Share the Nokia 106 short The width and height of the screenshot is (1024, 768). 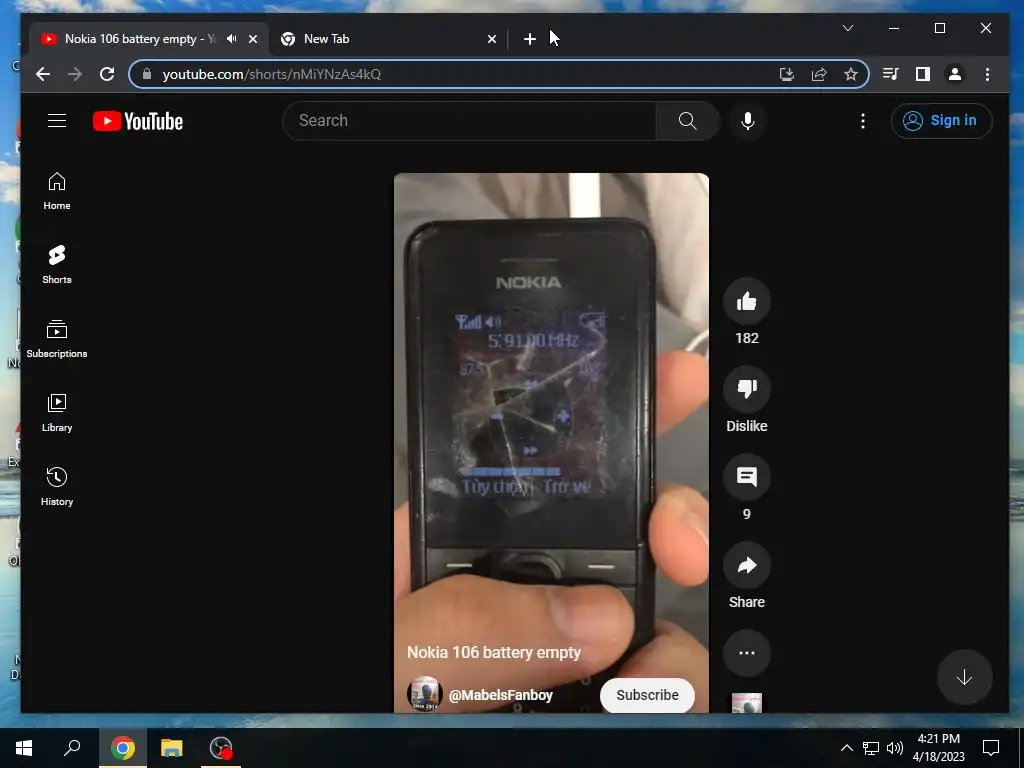pyautogui.click(x=746, y=565)
